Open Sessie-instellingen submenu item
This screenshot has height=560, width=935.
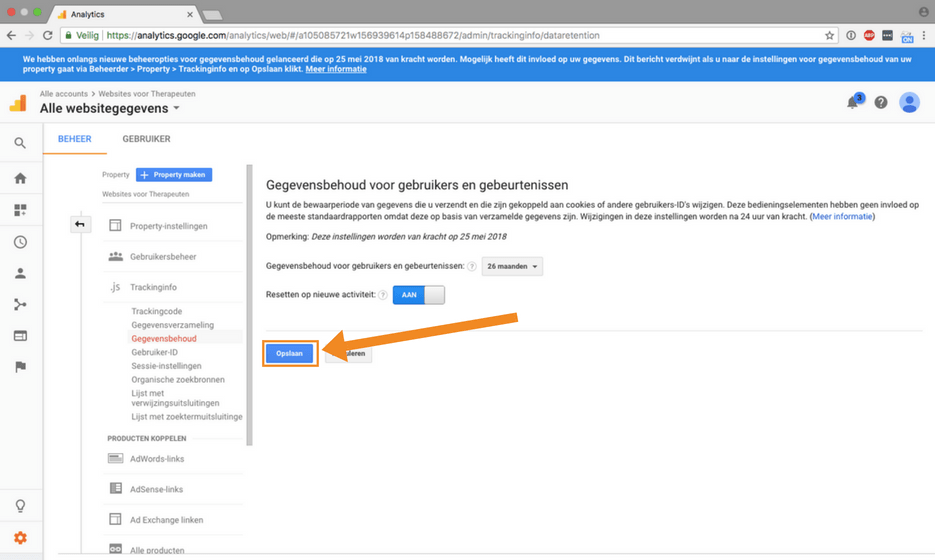pos(166,366)
